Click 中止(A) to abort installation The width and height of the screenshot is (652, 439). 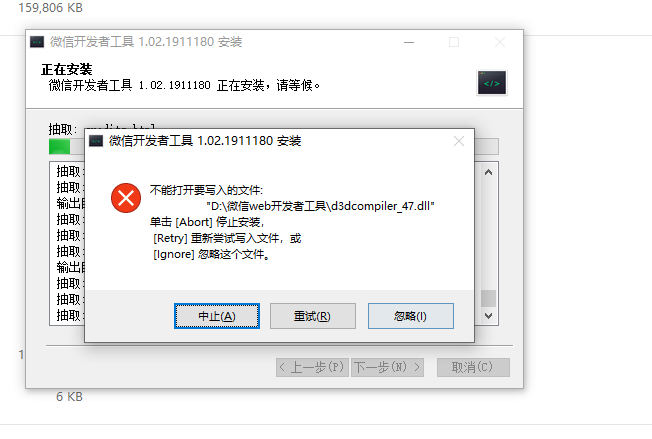pos(217,316)
